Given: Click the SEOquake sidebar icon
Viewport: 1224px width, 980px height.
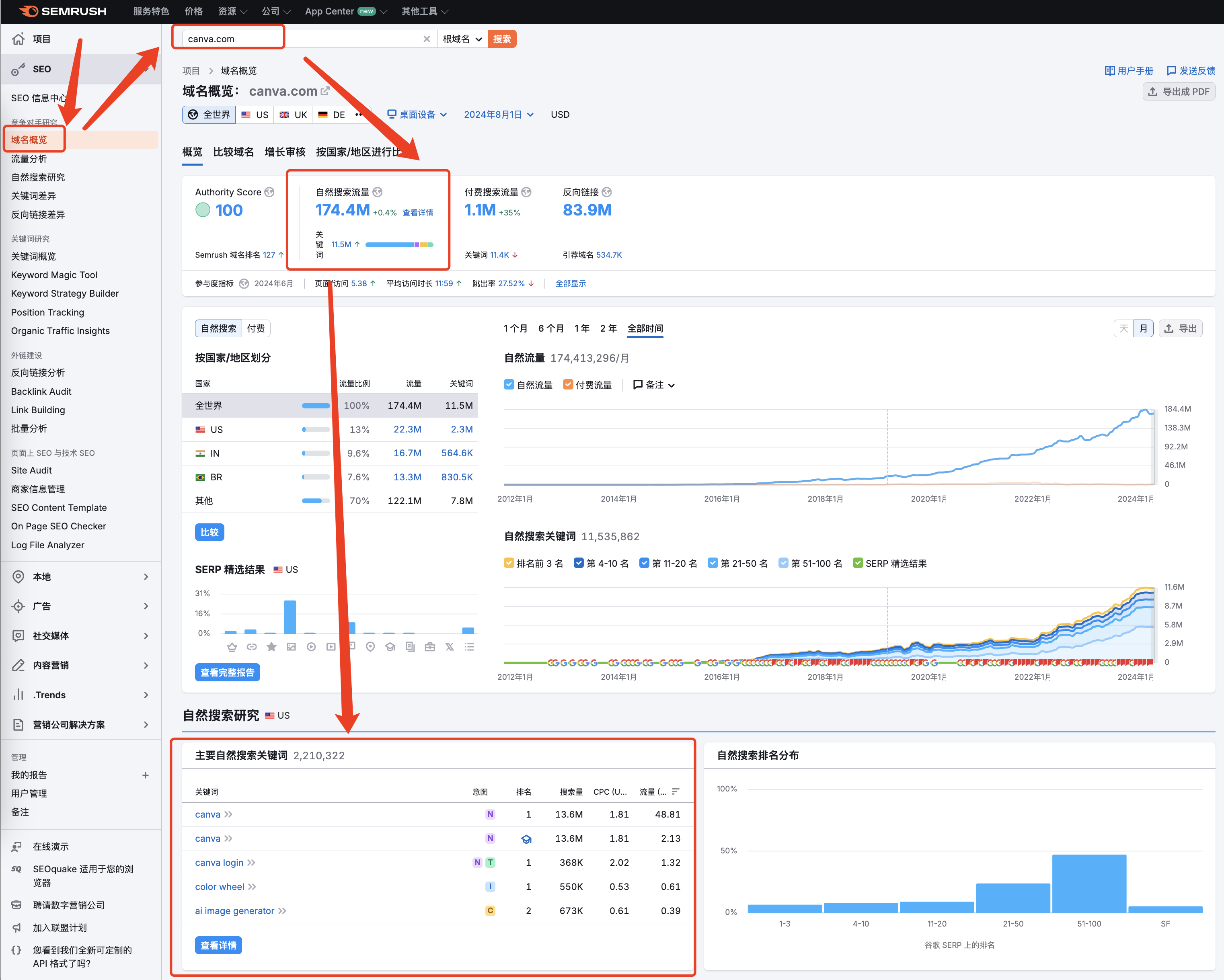Looking at the screenshot, I should coord(17,869).
